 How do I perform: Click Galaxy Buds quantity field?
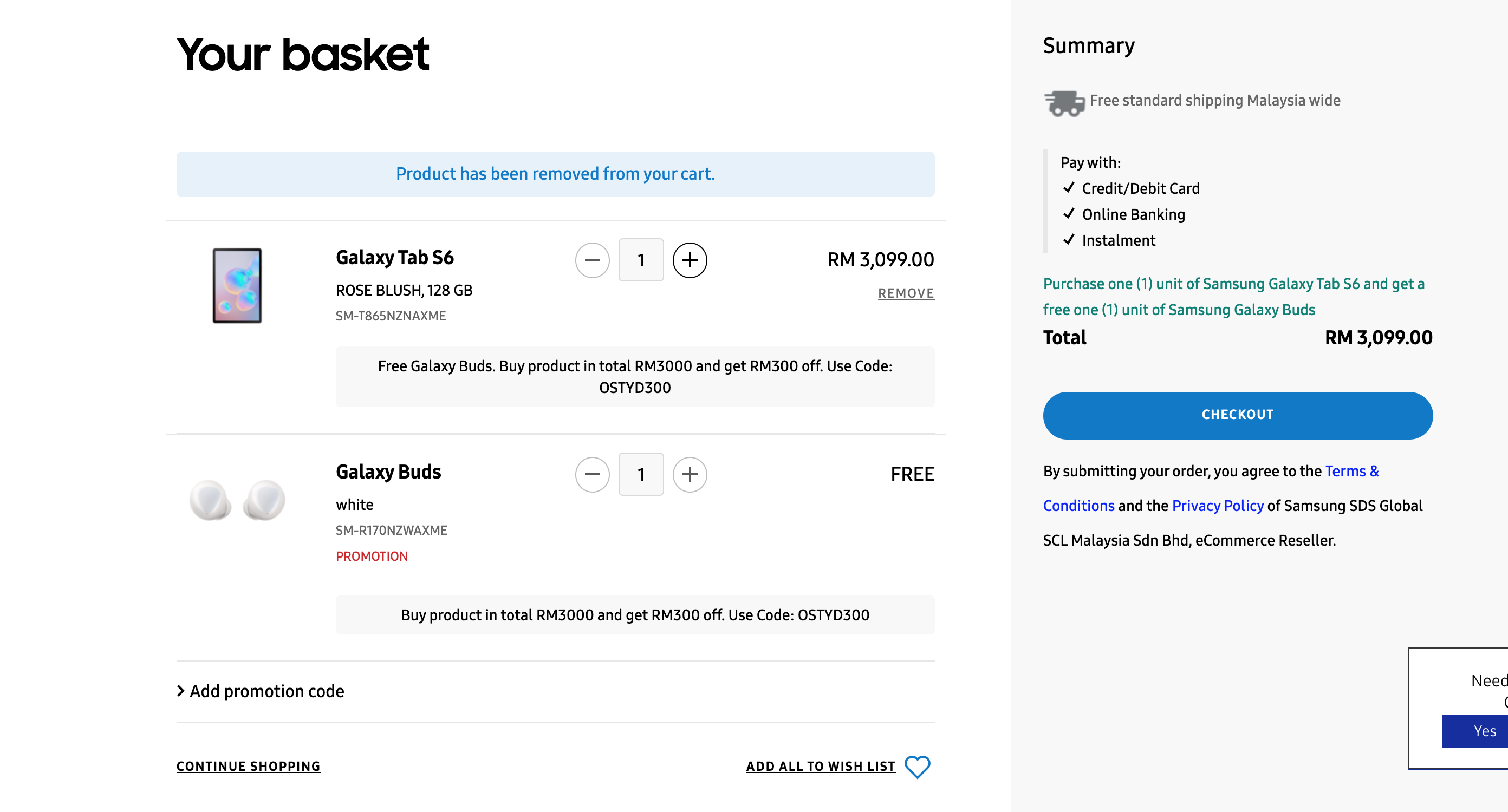pos(641,474)
